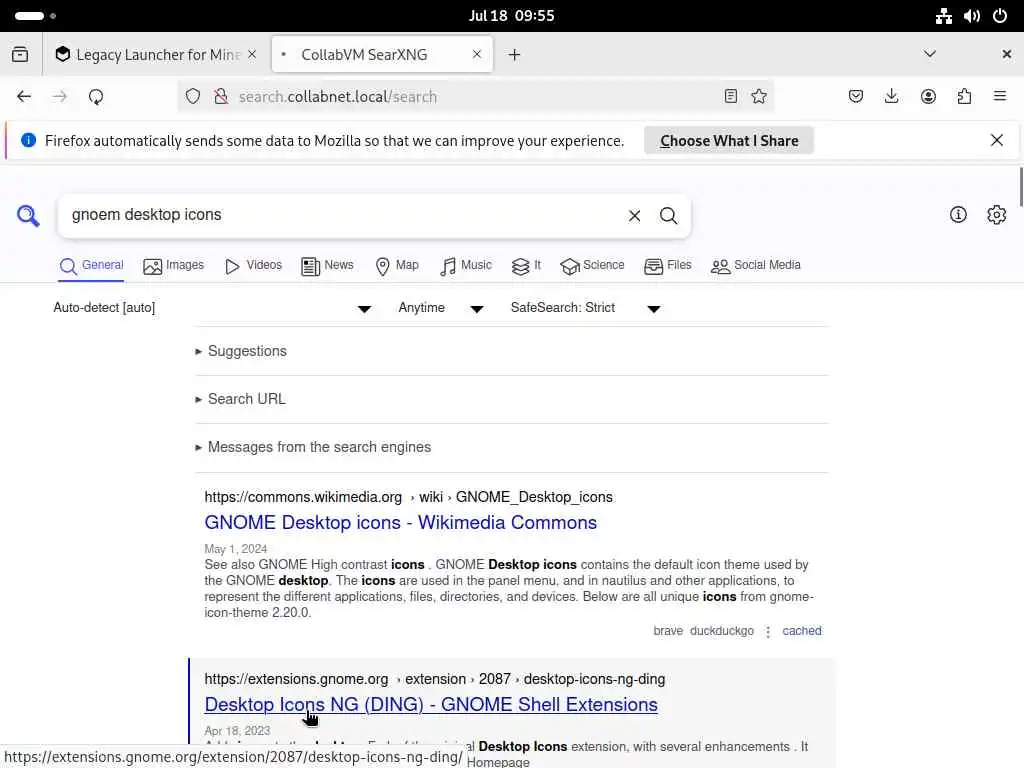
Task: Open the Firefox account icon
Action: (928, 97)
